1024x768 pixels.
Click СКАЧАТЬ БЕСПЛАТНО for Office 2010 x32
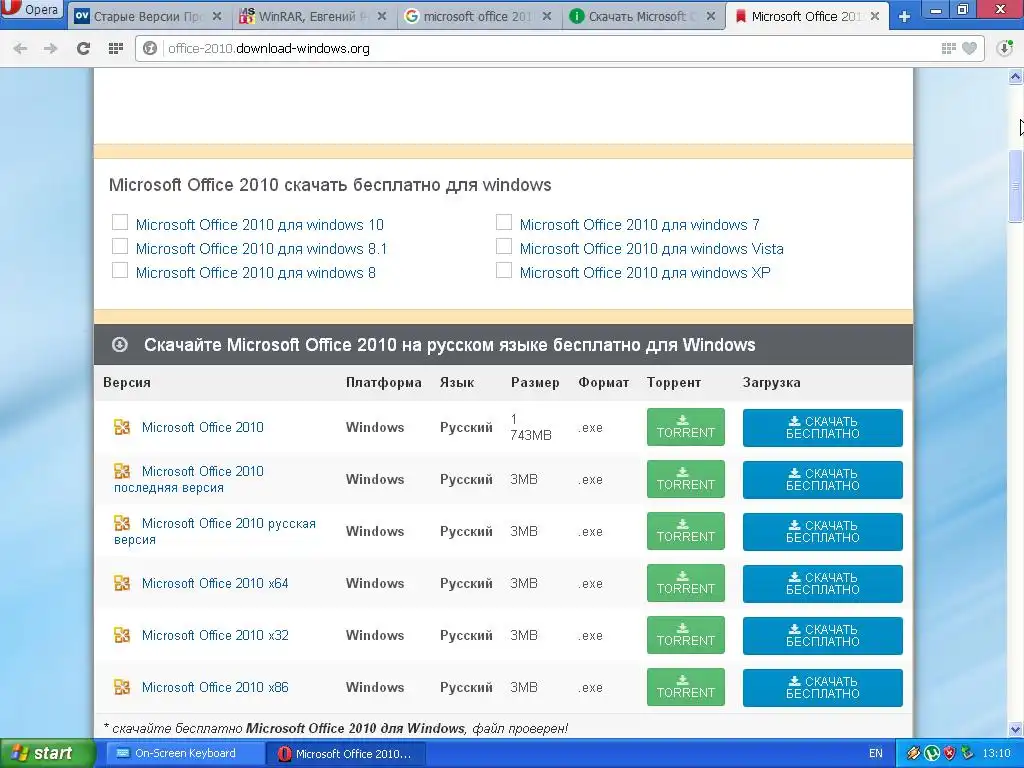coord(823,635)
